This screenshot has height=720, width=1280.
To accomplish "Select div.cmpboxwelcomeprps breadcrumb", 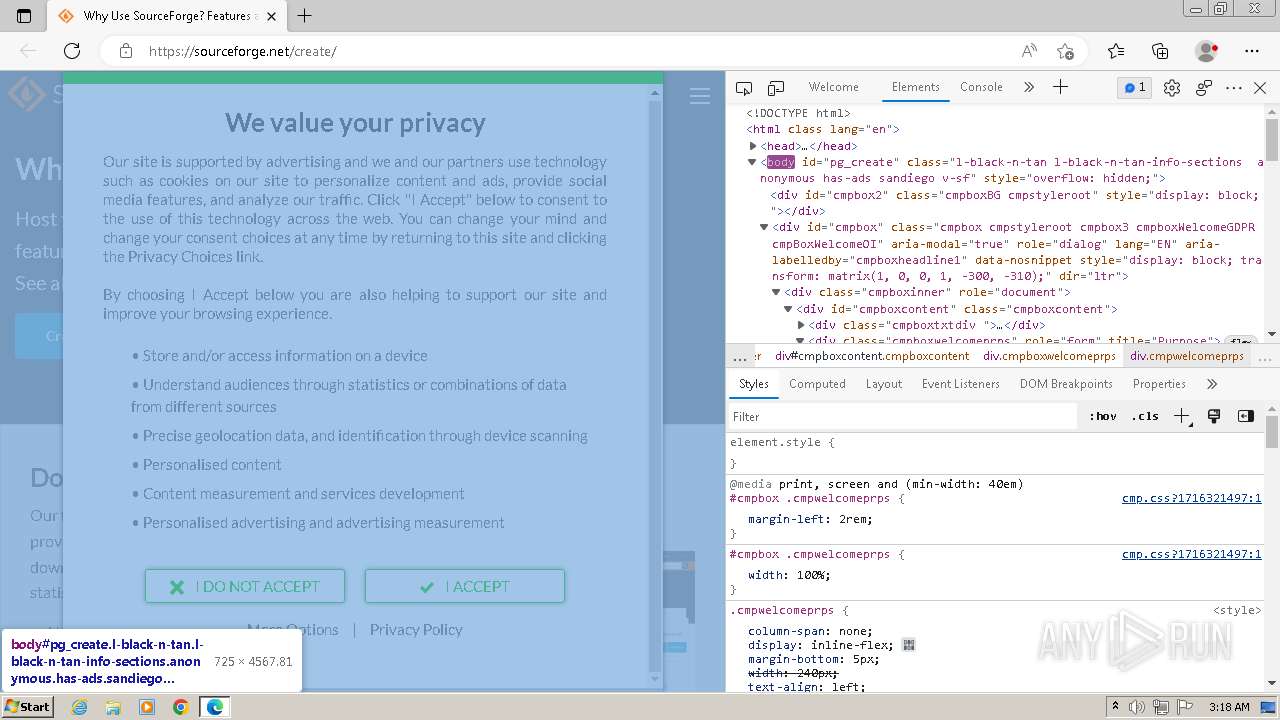I will [x=1049, y=356].
